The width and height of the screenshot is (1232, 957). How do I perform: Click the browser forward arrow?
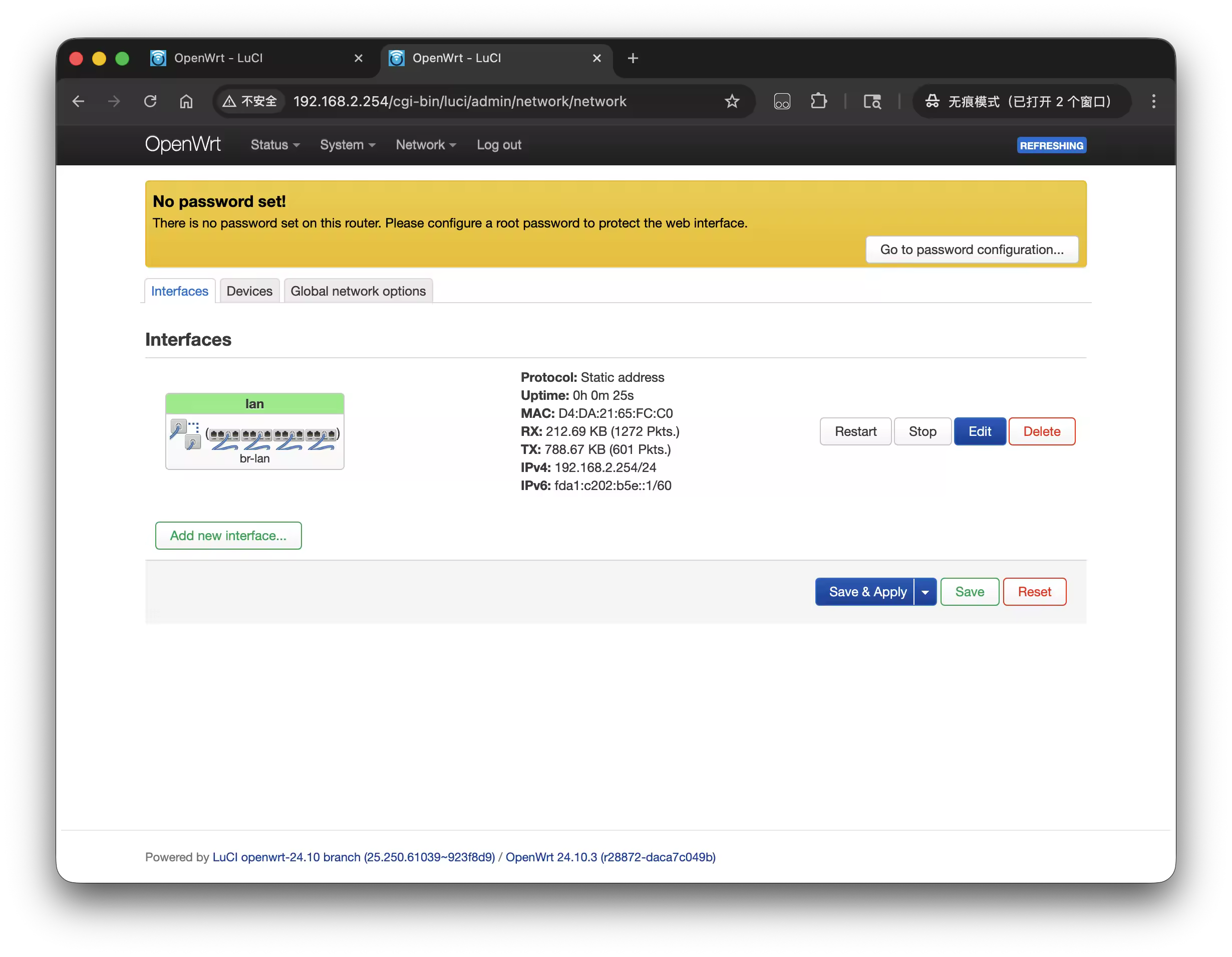click(114, 102)
